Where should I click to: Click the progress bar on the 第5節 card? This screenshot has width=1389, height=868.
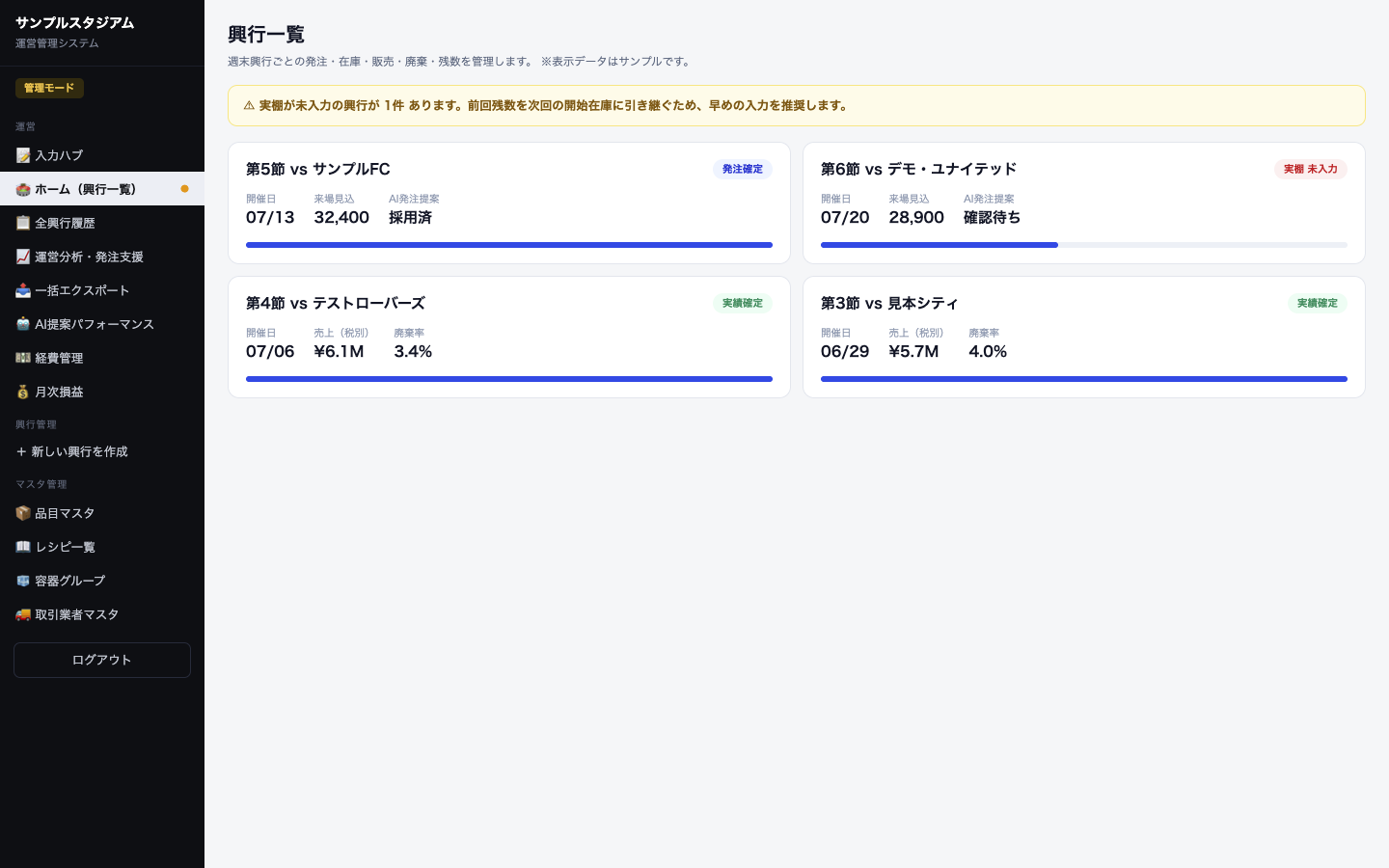coord(509,245)
